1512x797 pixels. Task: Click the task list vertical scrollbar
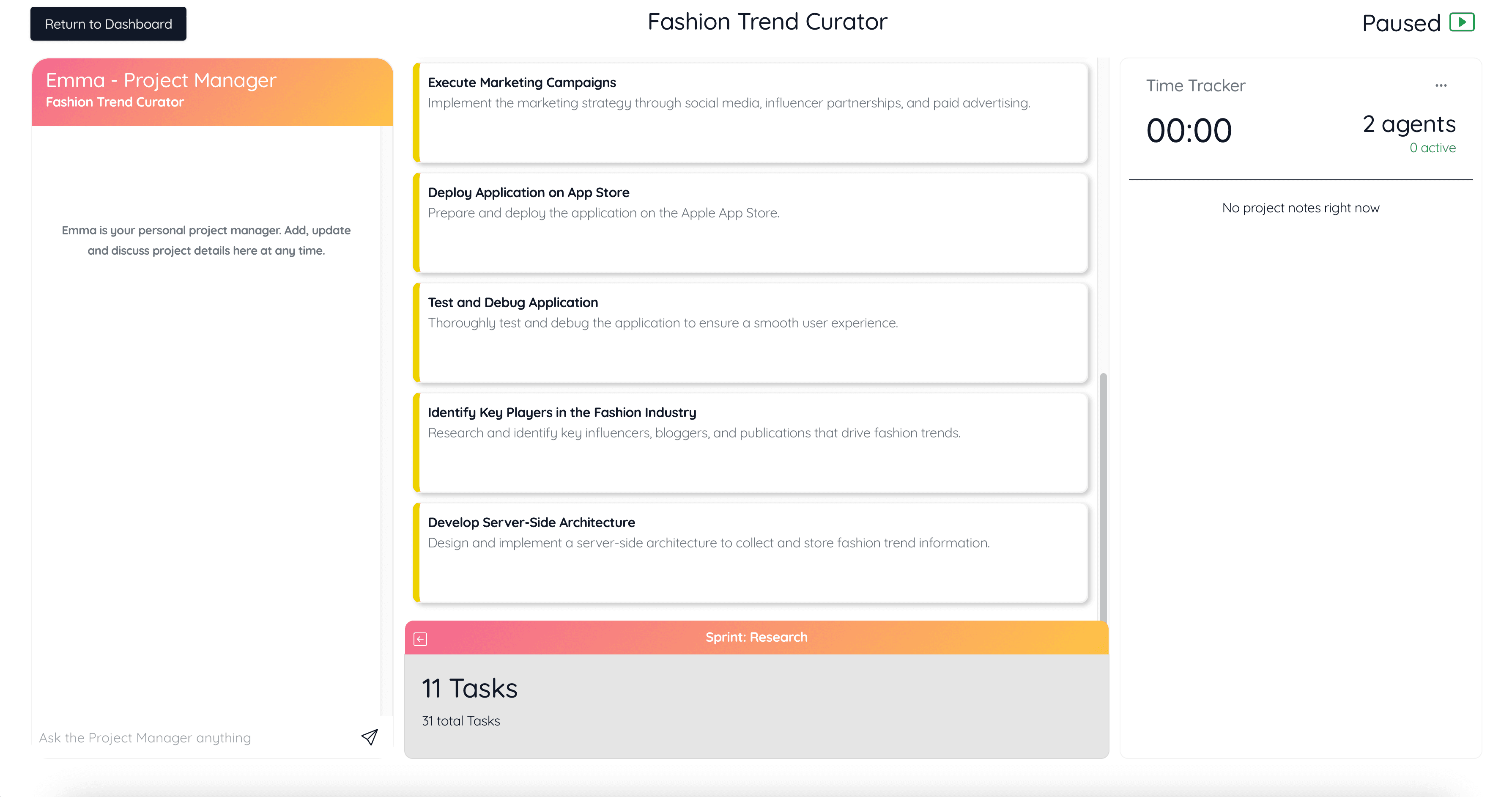click(1103, 493)
